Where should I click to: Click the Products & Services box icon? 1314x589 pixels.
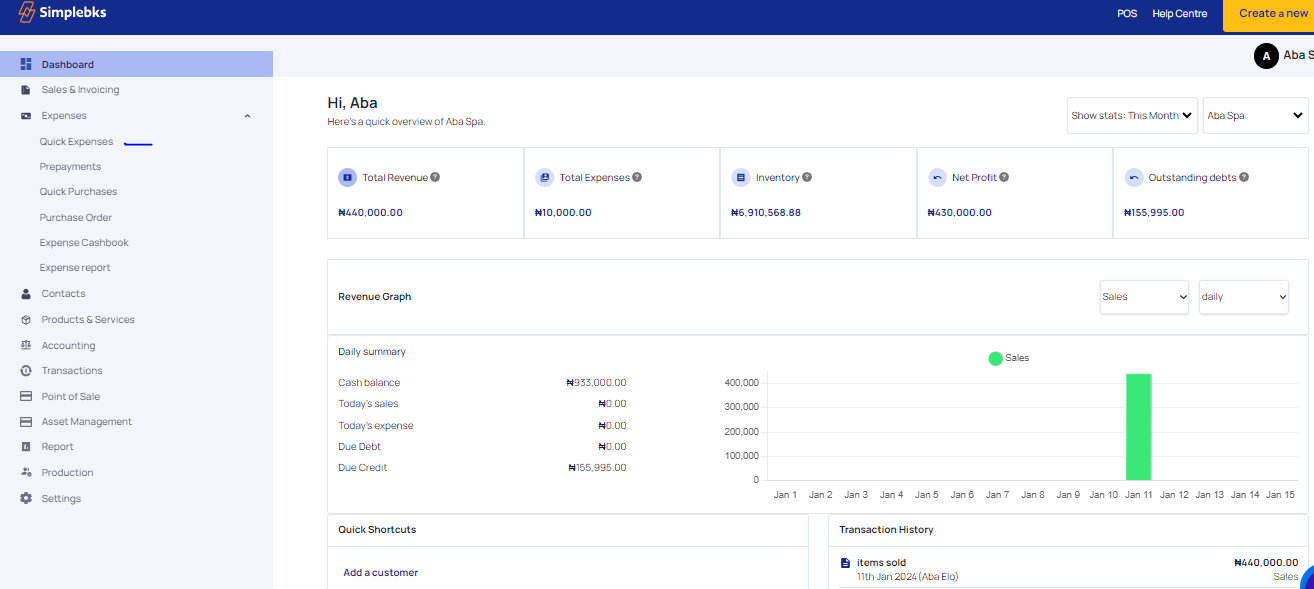coord(26,320)
